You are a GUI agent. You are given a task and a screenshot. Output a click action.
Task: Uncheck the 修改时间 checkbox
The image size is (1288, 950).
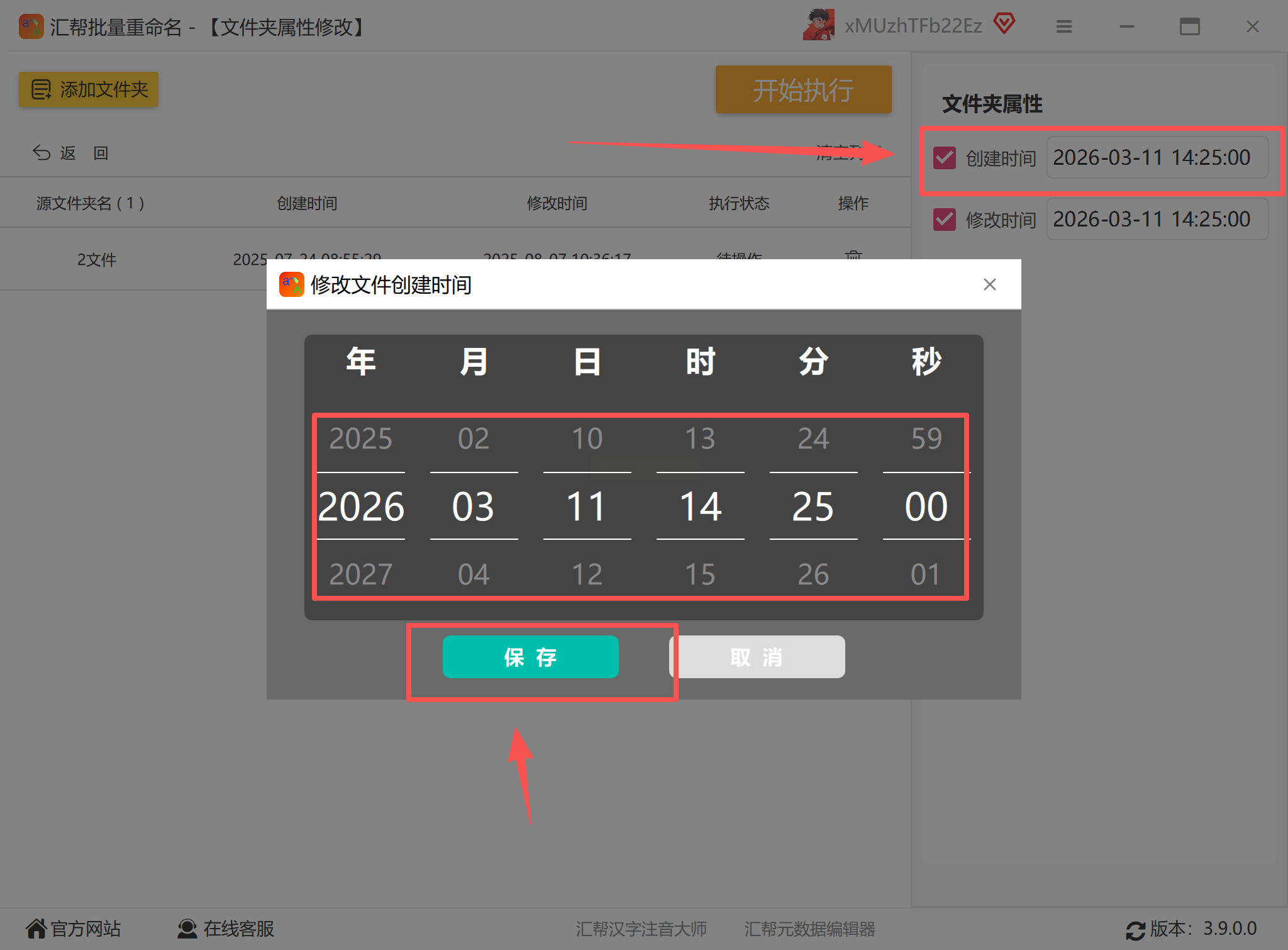click(x=944, y=220)
